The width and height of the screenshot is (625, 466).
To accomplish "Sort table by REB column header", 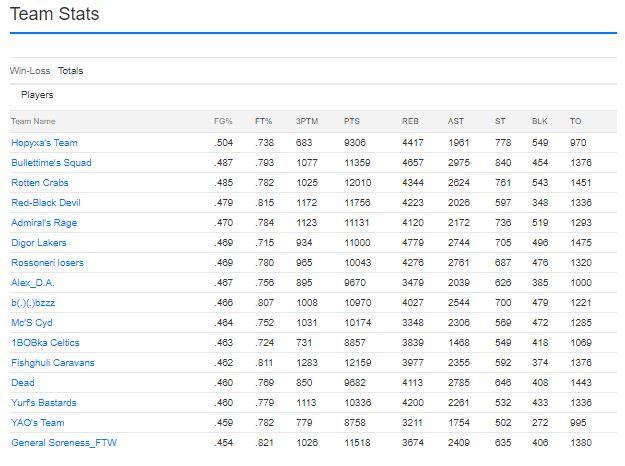I will coord(410,122).
